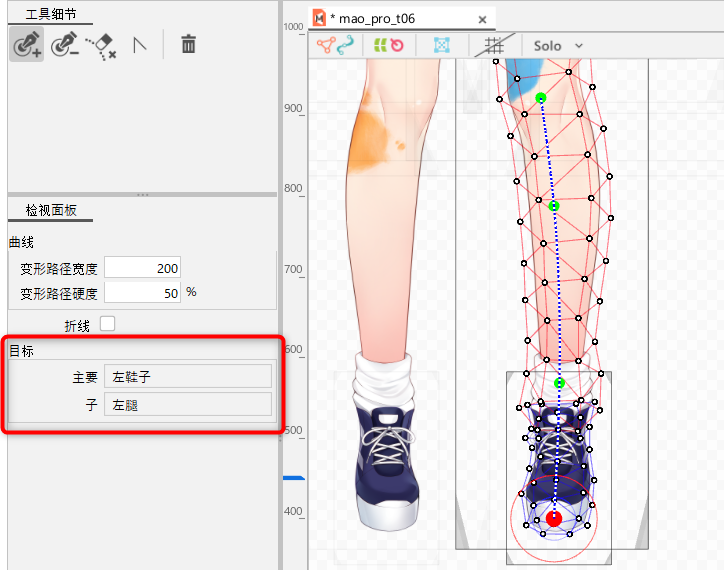Click the 变形路径宽度 value field
The width and height of the screenshot is (724, 570).
pyautogui.click(x=142, y=268)
